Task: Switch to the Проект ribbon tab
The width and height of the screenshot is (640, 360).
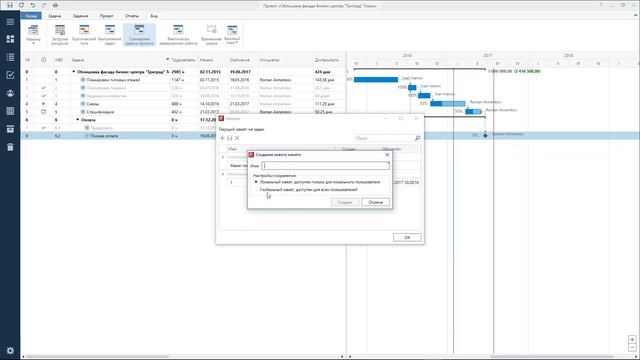Action: [107, 16]
